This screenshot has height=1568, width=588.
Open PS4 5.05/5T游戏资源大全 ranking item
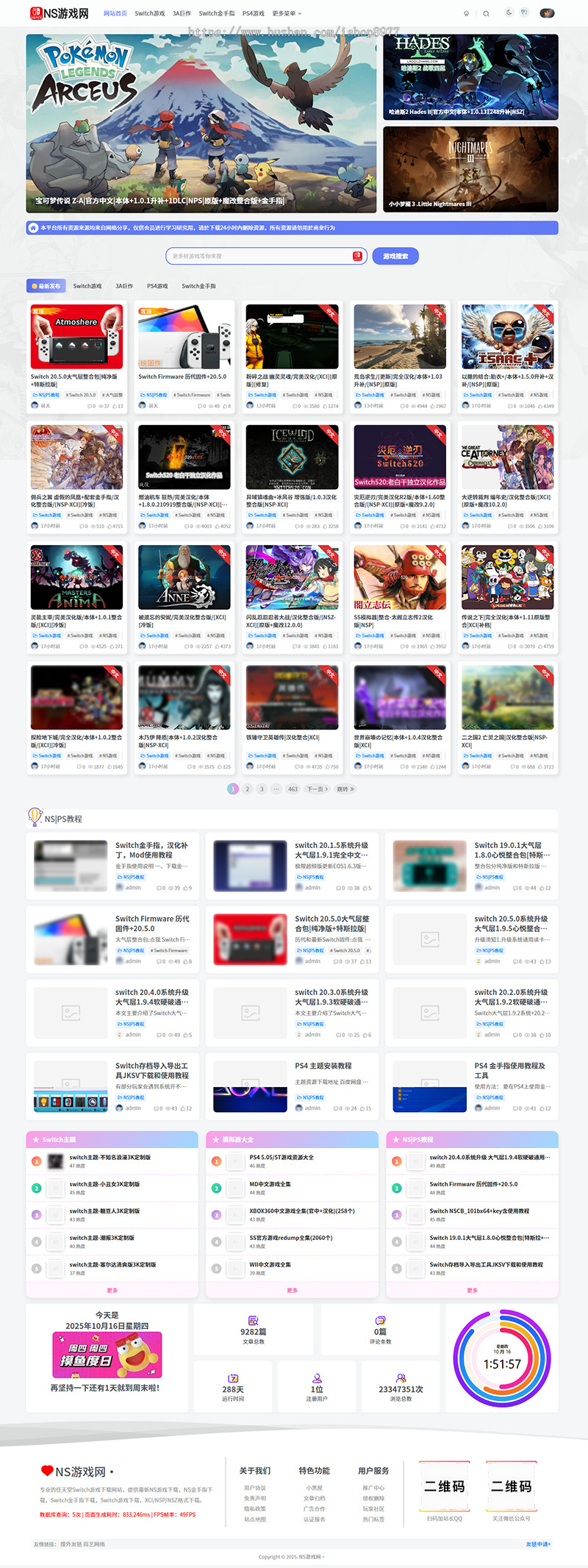282,1158
